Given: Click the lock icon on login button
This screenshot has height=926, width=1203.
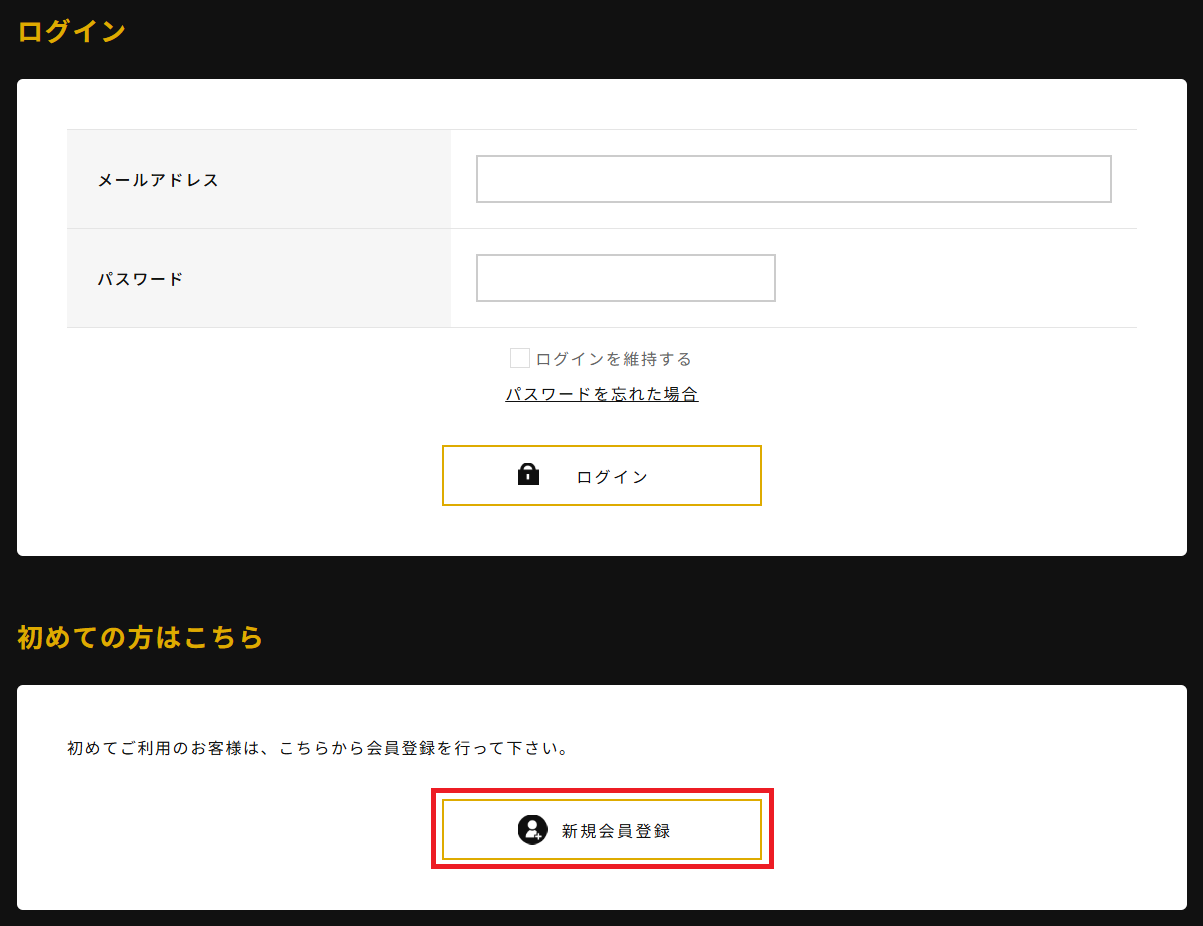Looking at the screenshot, I should [528, 475].
